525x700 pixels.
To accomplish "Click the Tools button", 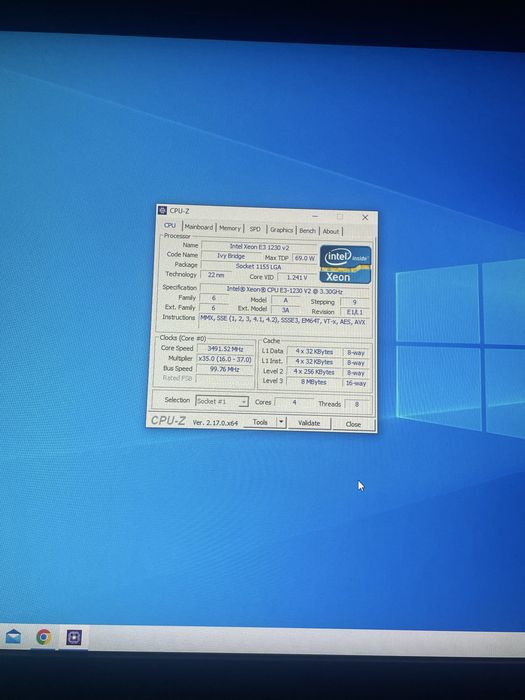I will coord(260,422).
